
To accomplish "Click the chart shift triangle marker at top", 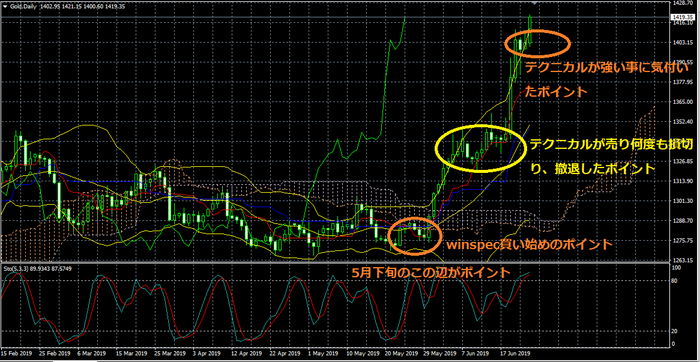I will point(534,4).
